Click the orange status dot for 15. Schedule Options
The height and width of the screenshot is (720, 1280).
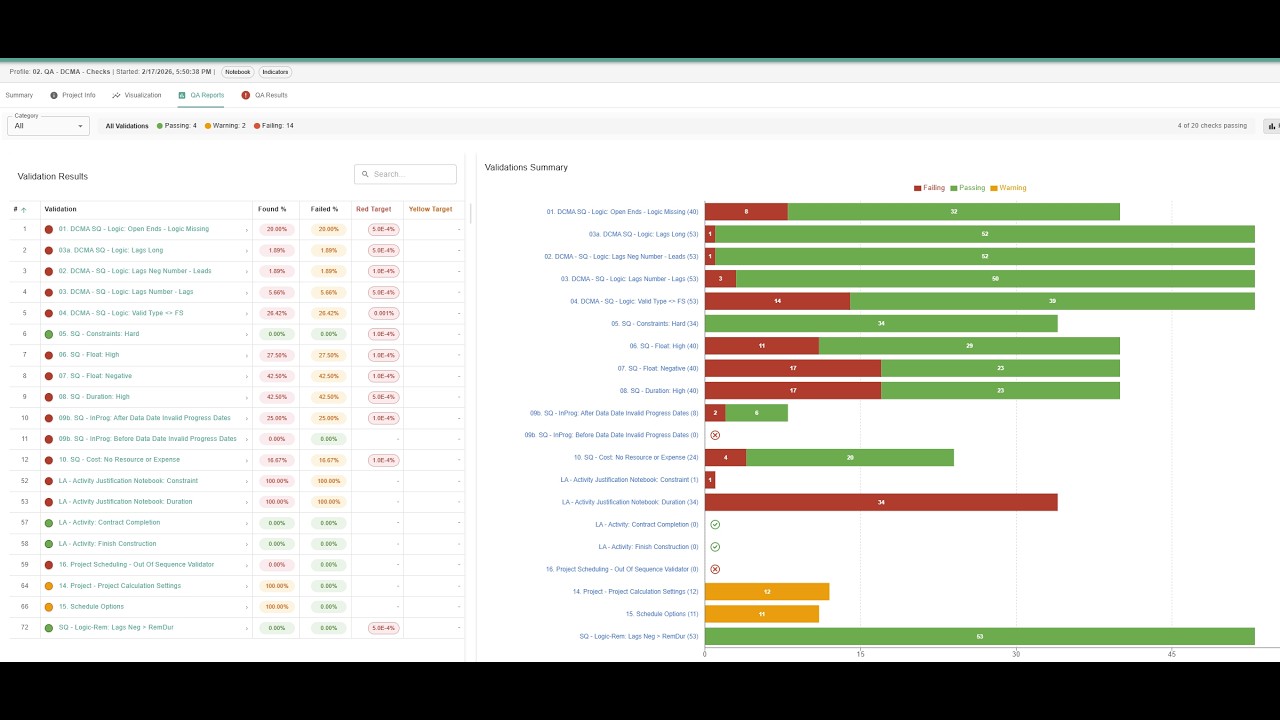(x=49, y=607)
